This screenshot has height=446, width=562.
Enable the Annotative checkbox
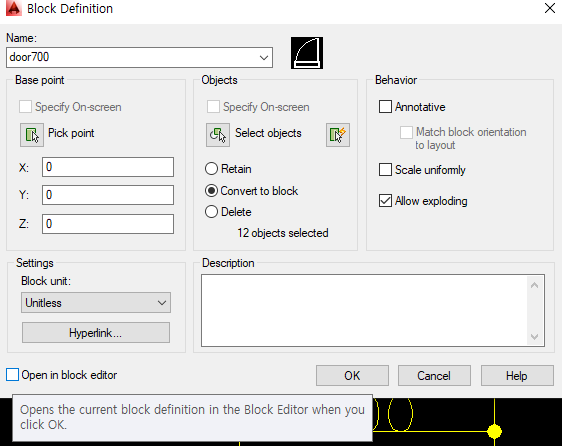[385, 107]
